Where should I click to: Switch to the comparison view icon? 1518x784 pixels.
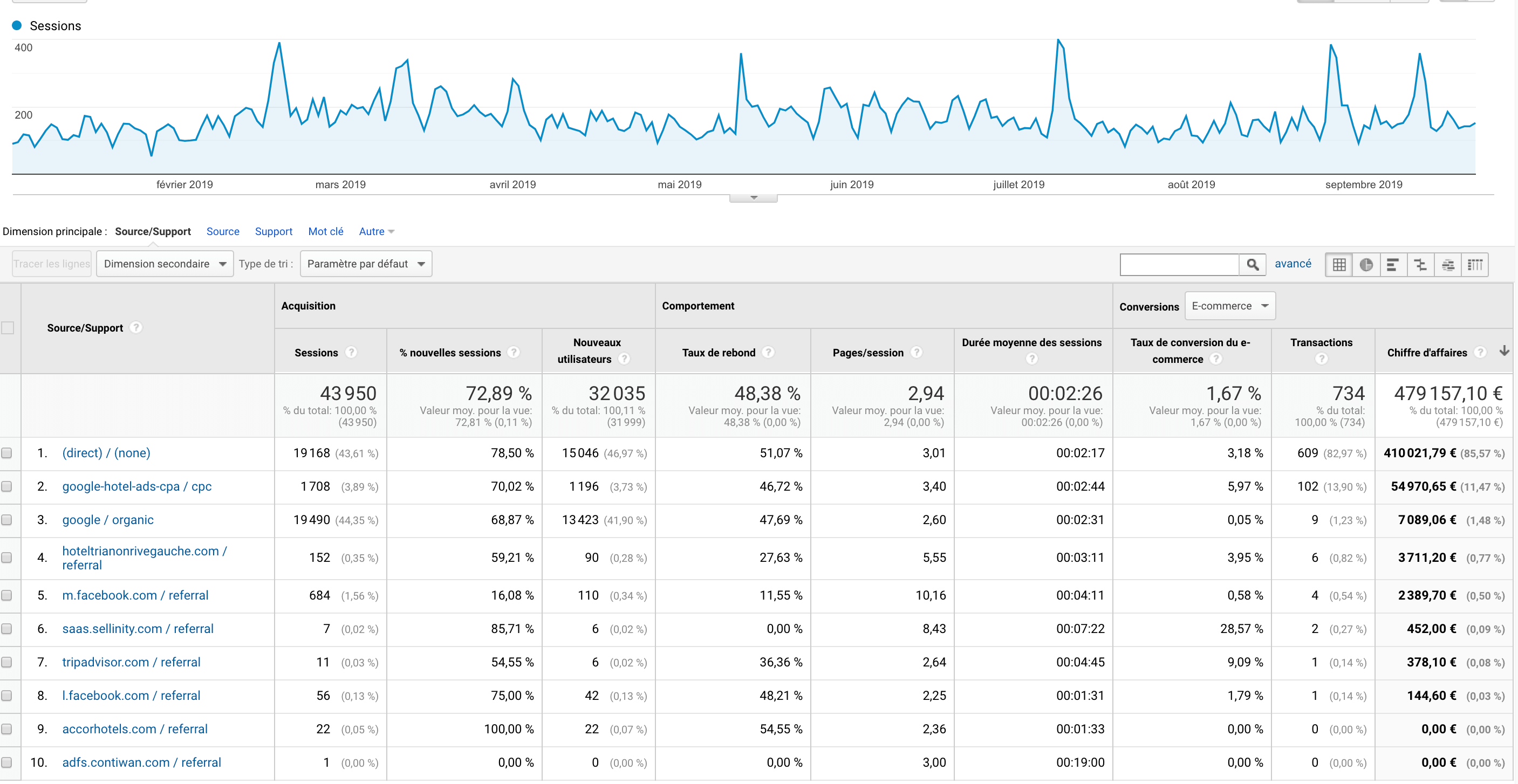pos(1420,264)
